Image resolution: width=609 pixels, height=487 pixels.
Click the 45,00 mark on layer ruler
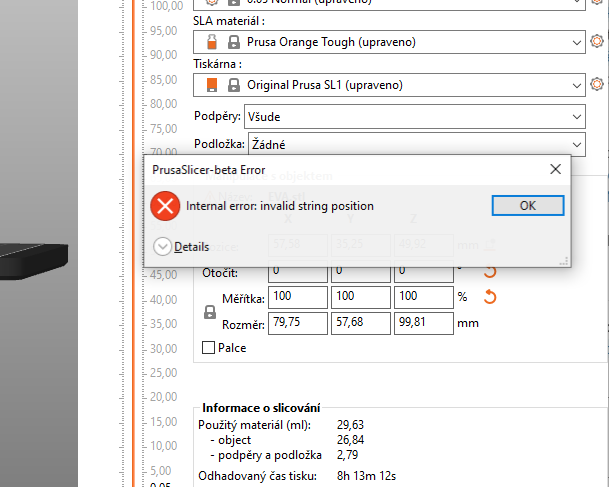[x=164, y=275]
